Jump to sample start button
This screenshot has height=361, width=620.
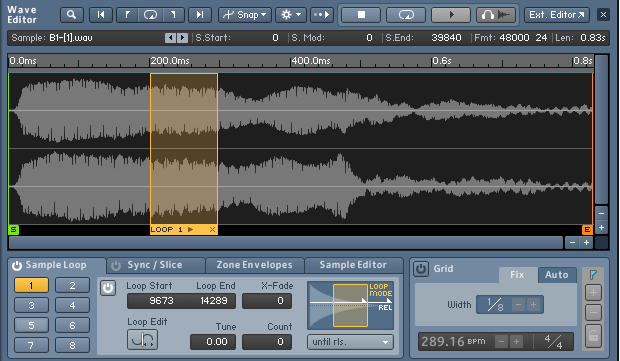pyautogui.click(x=101, y=15)
